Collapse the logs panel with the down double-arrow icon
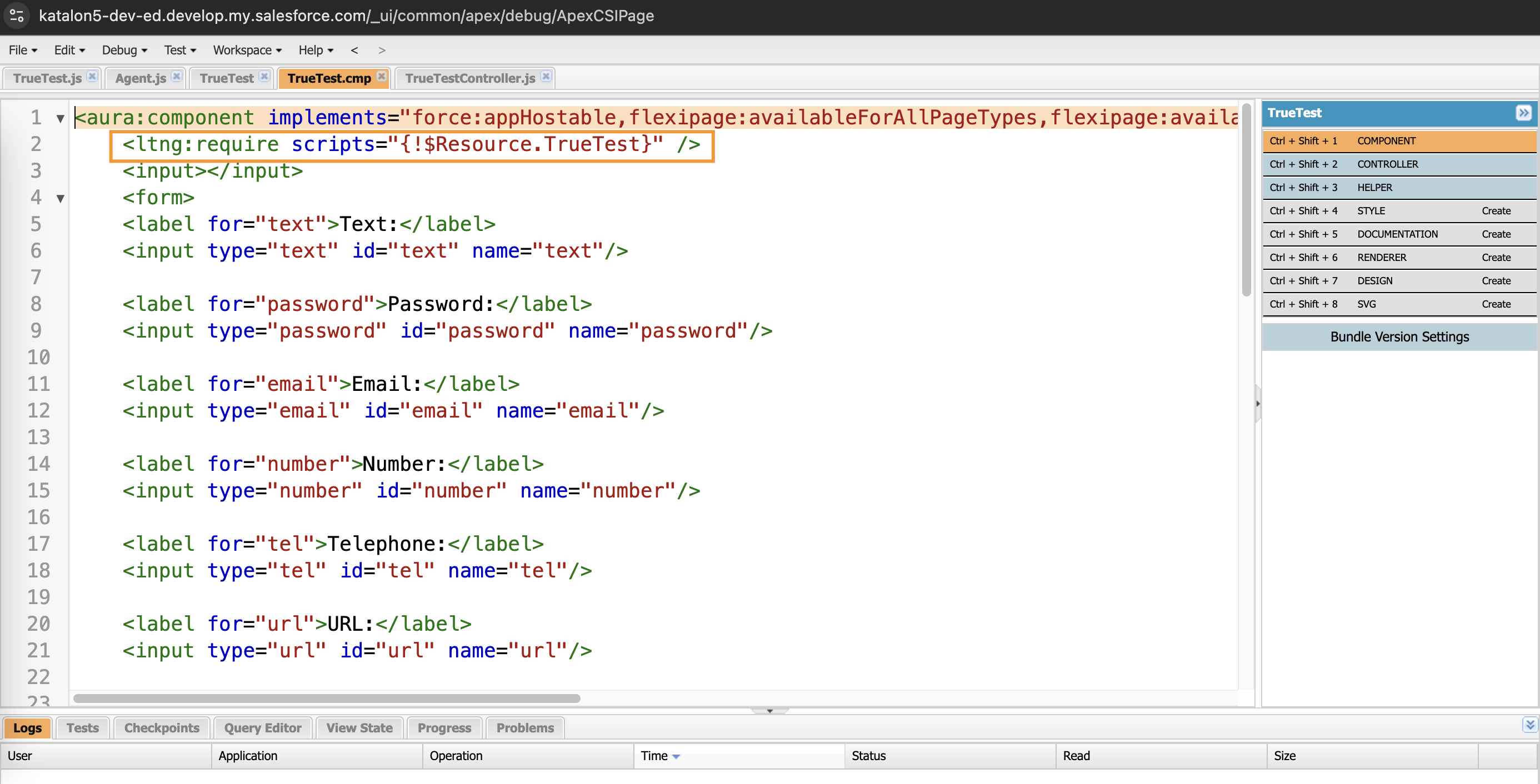1540x784 pixels. 1529,726
